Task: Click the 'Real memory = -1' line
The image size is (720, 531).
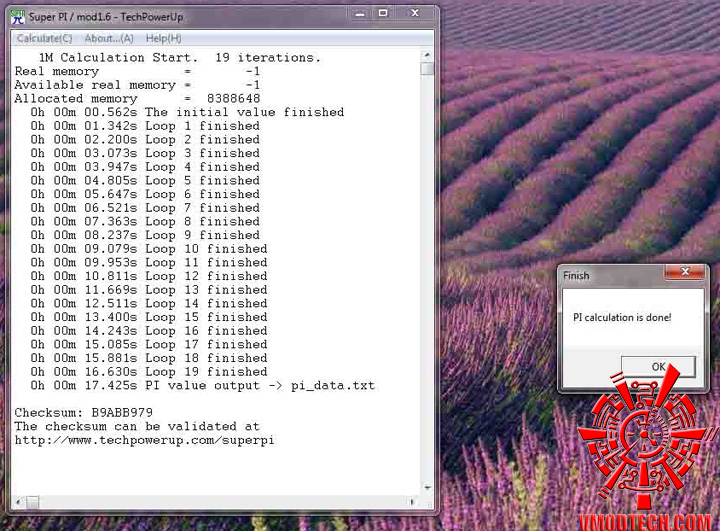Action: (x=137, y=71)
